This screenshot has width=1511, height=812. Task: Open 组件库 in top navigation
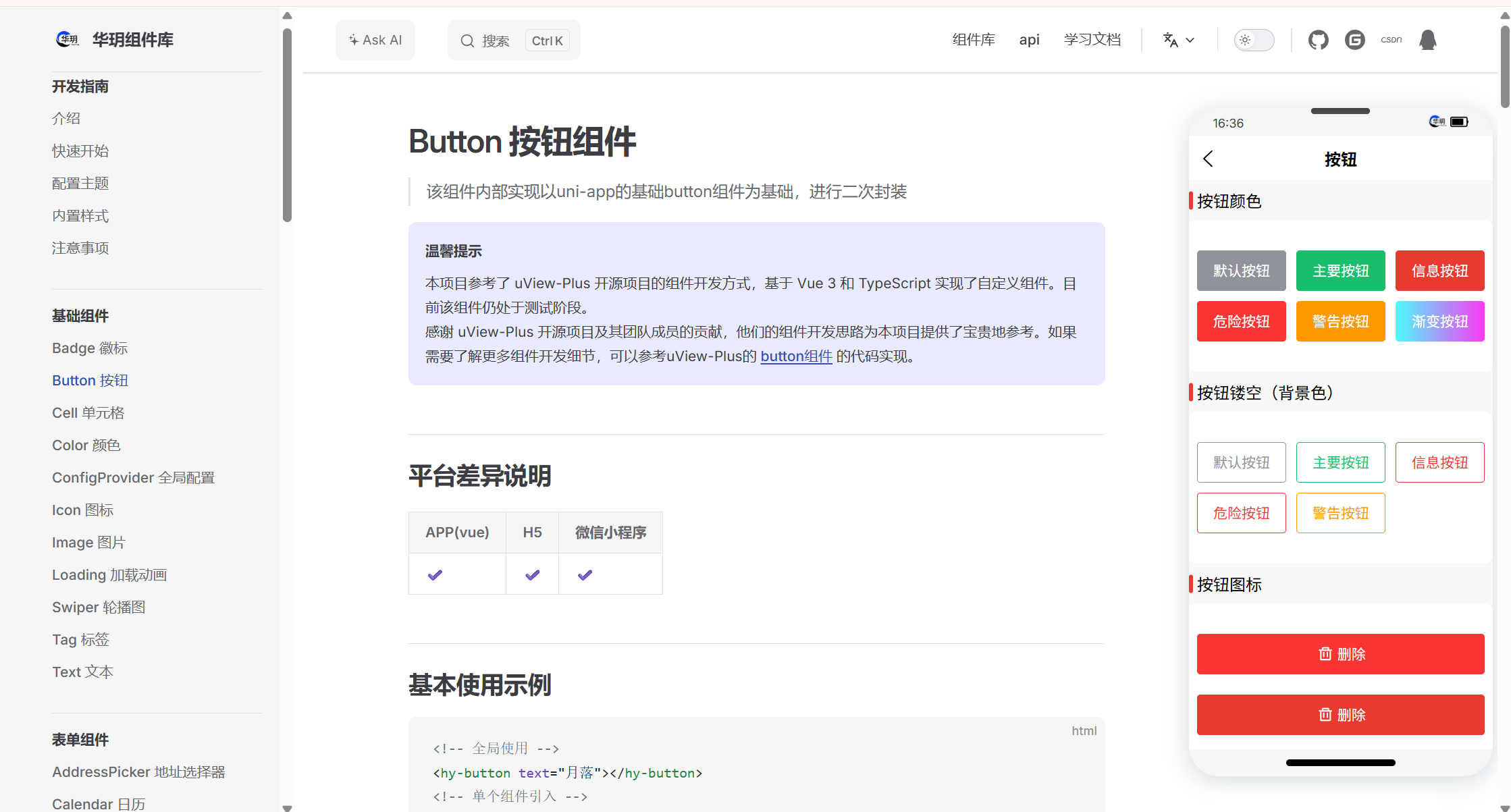pos(974,40)
